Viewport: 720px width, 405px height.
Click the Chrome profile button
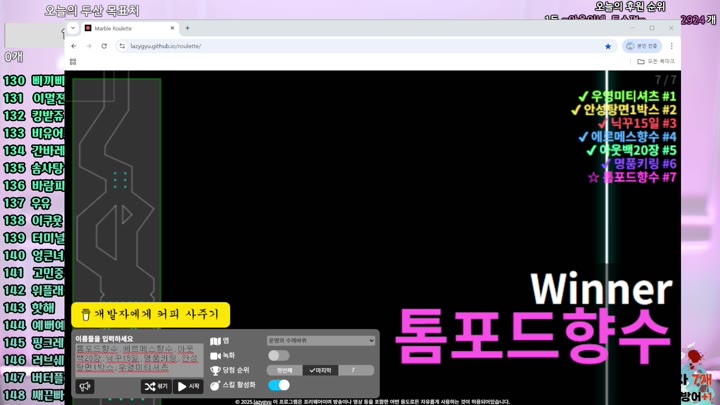click(x=642, y=46)
